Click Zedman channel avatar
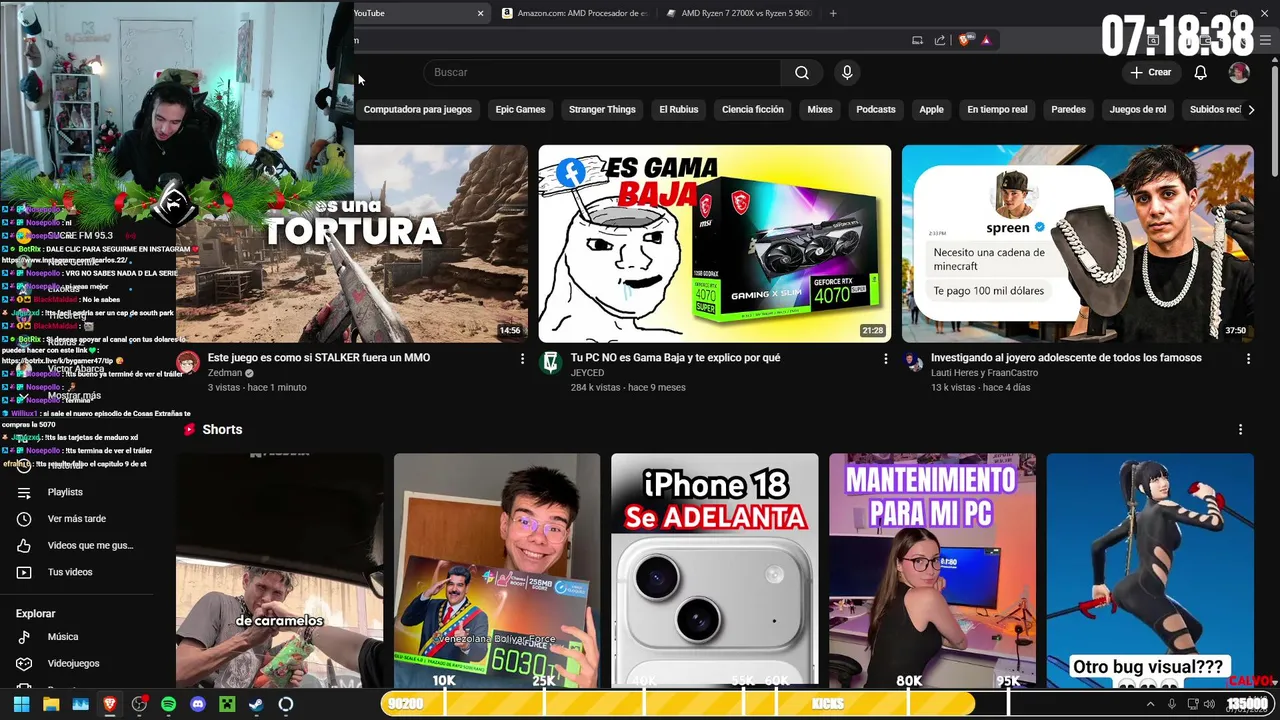Screen dimensions: 1280x720 188,362
